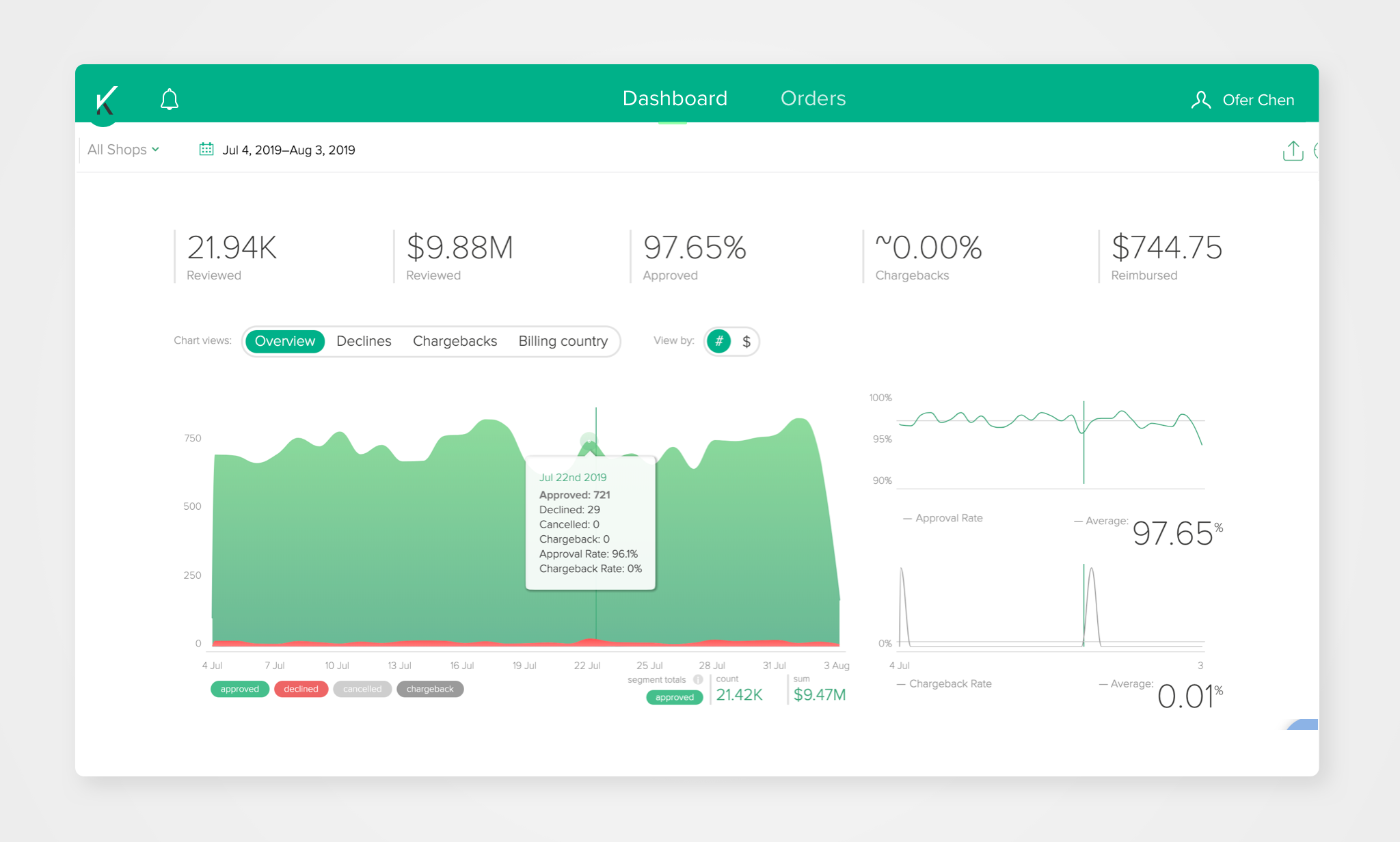Select Billing country chart view
Screen dimensions: 1400x842
[563, 341]
